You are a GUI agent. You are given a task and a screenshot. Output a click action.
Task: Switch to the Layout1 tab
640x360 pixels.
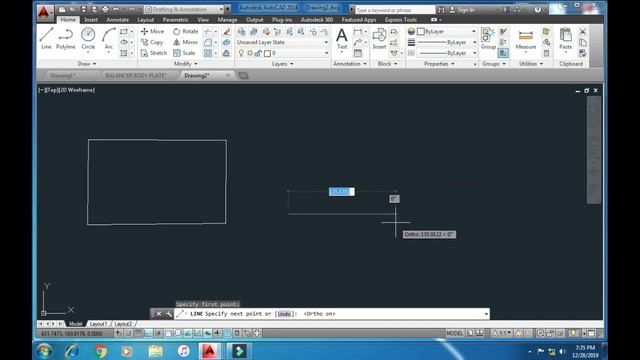98,324
